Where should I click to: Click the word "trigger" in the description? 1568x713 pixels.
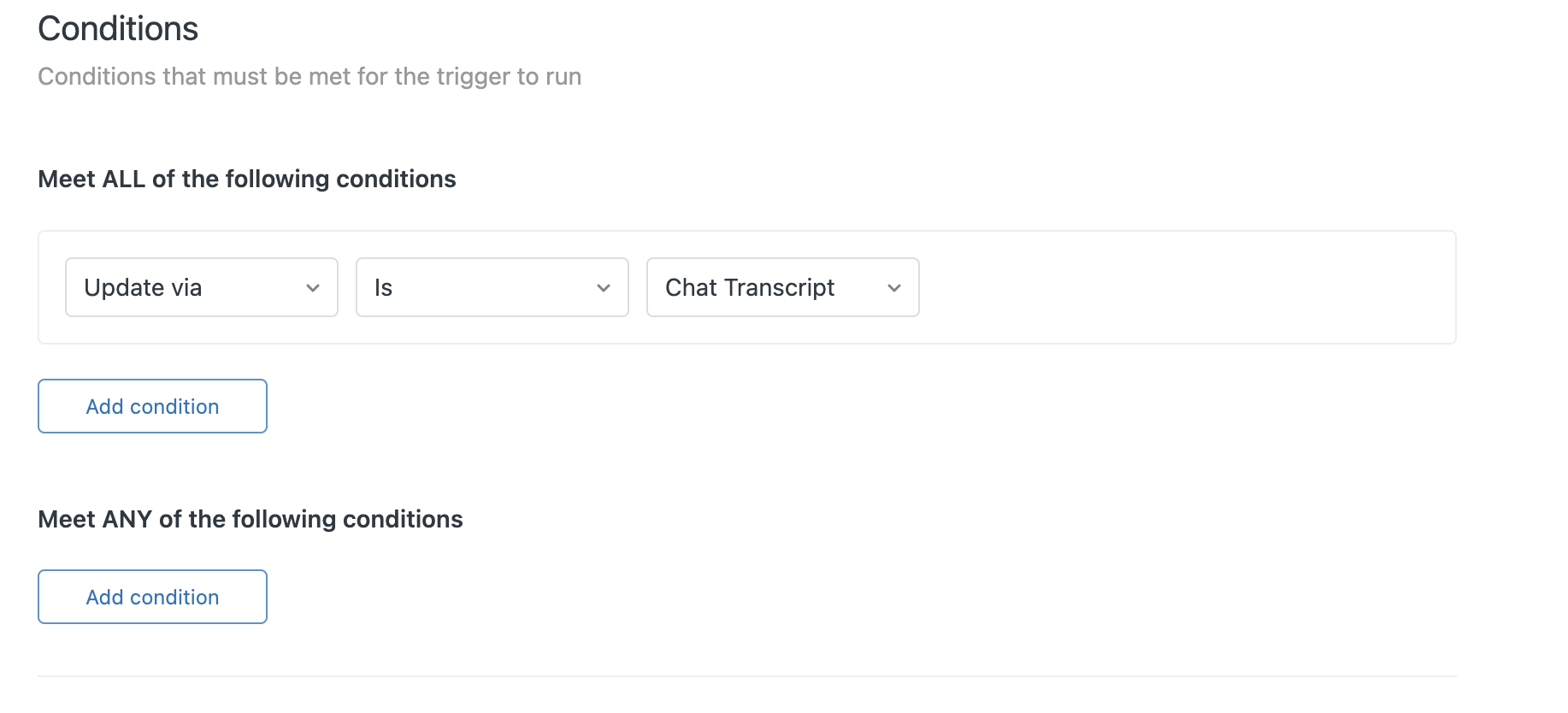coord(473,77)
